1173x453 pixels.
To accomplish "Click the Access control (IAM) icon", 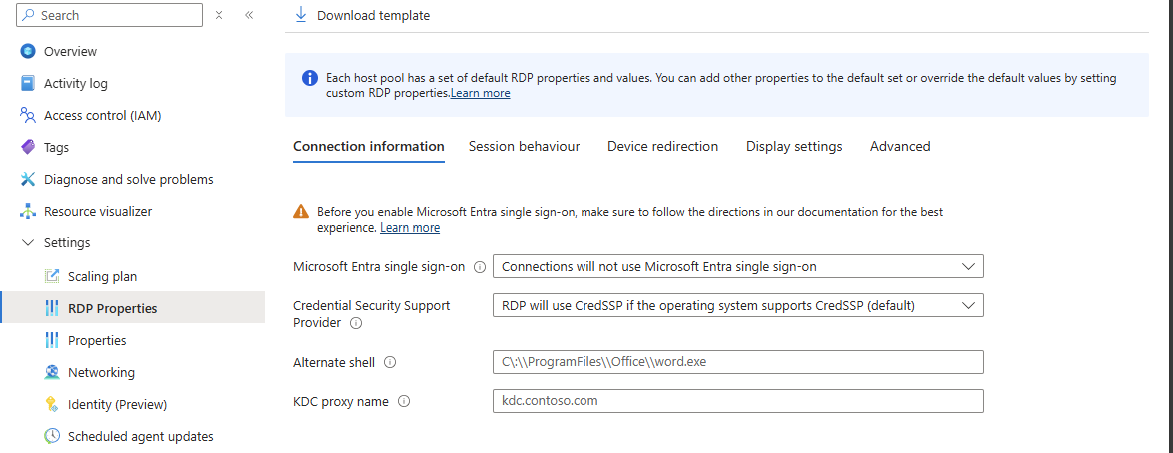I will (x=28, y=115).
